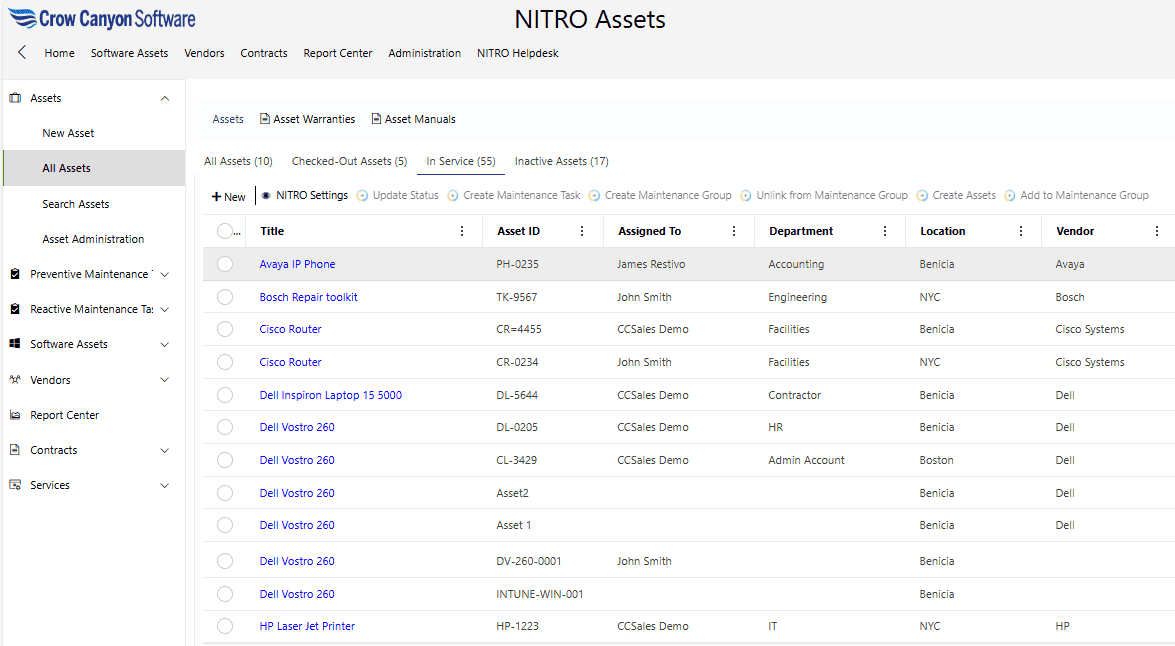
Task: Open Department column options menu
Action: point(885,232)
